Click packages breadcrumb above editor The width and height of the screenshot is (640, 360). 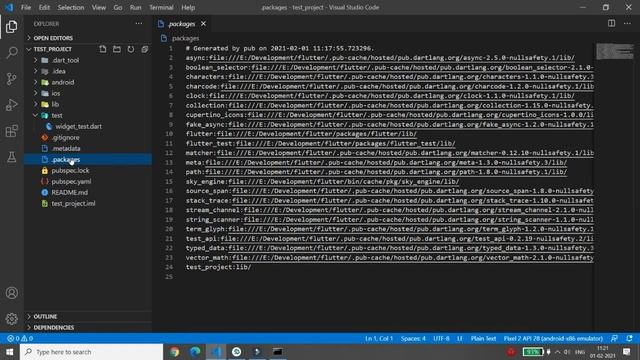coord(186,38)
